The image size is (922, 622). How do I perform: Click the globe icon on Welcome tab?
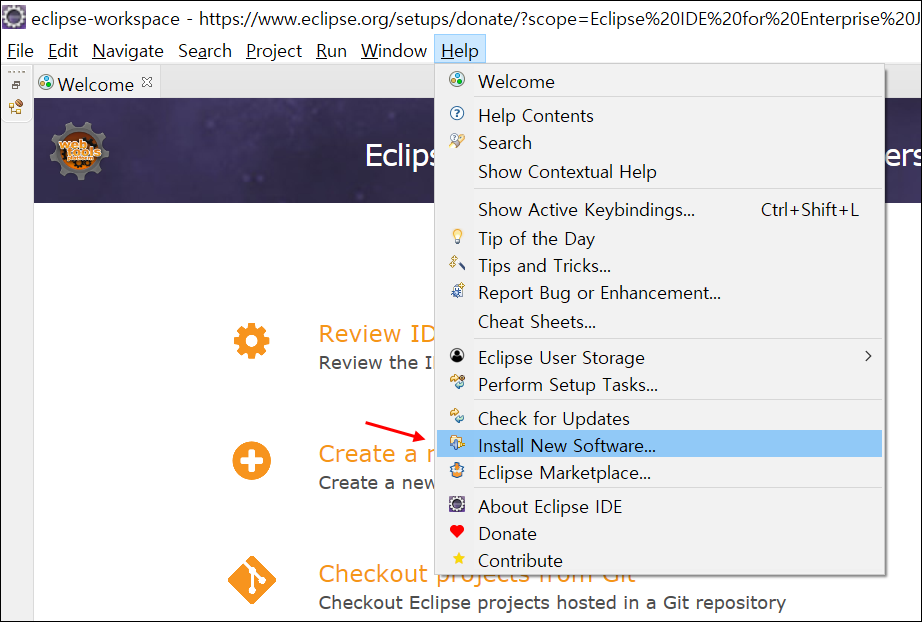point(46,83)
